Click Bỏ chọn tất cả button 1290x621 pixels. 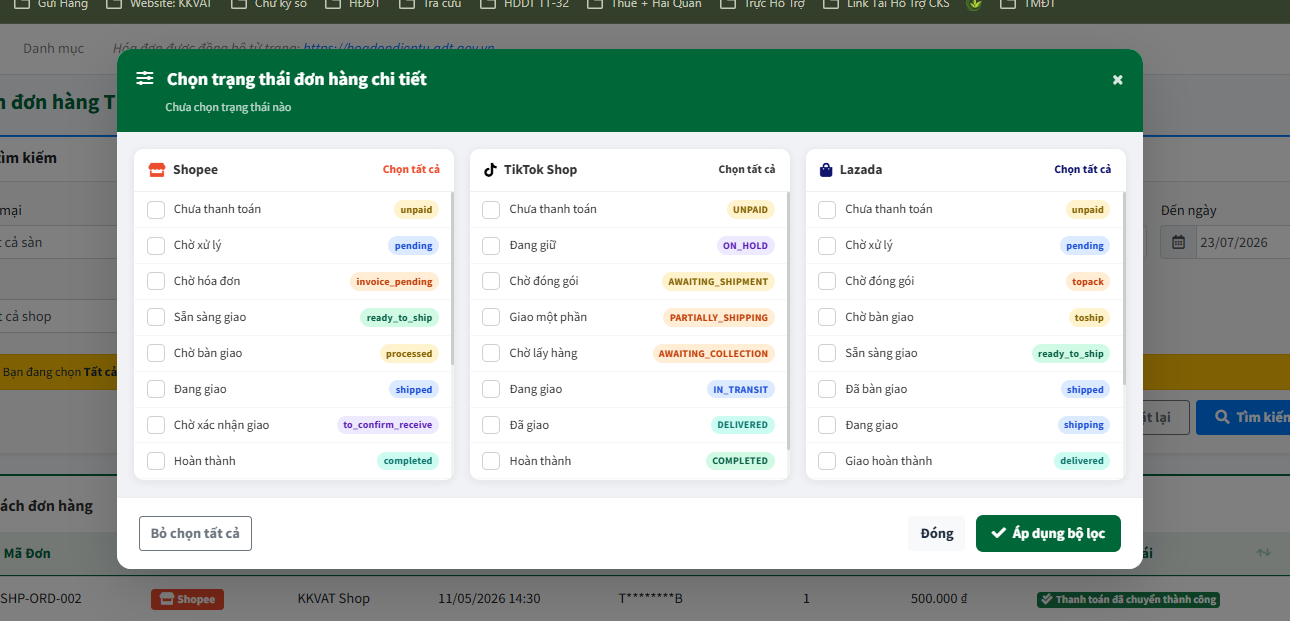click(195, 534)
